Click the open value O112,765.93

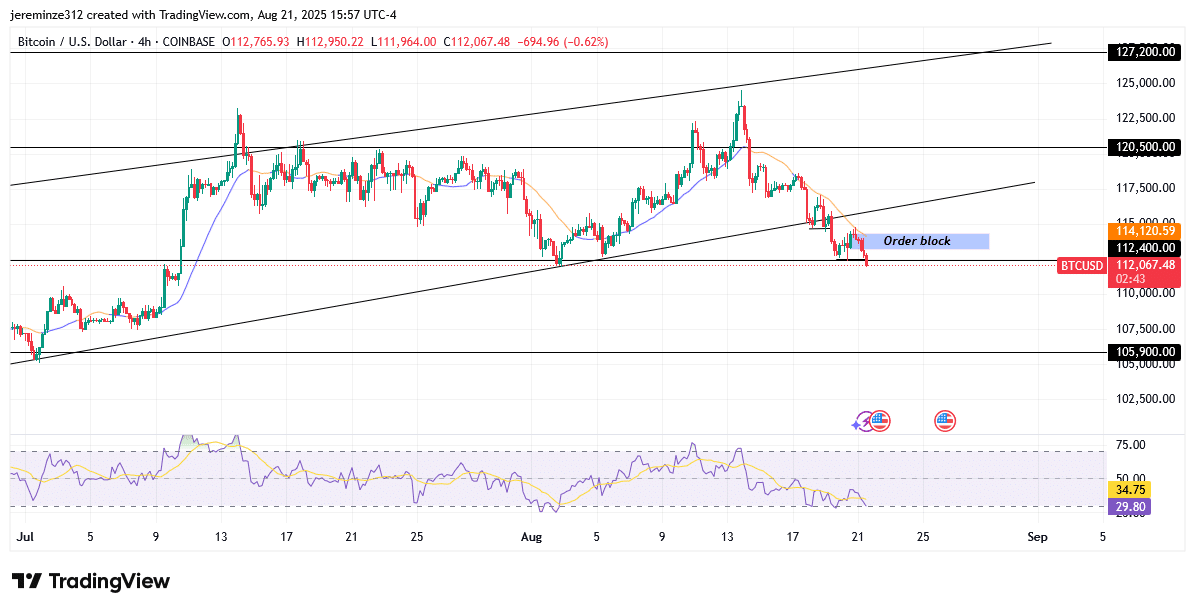255,42
